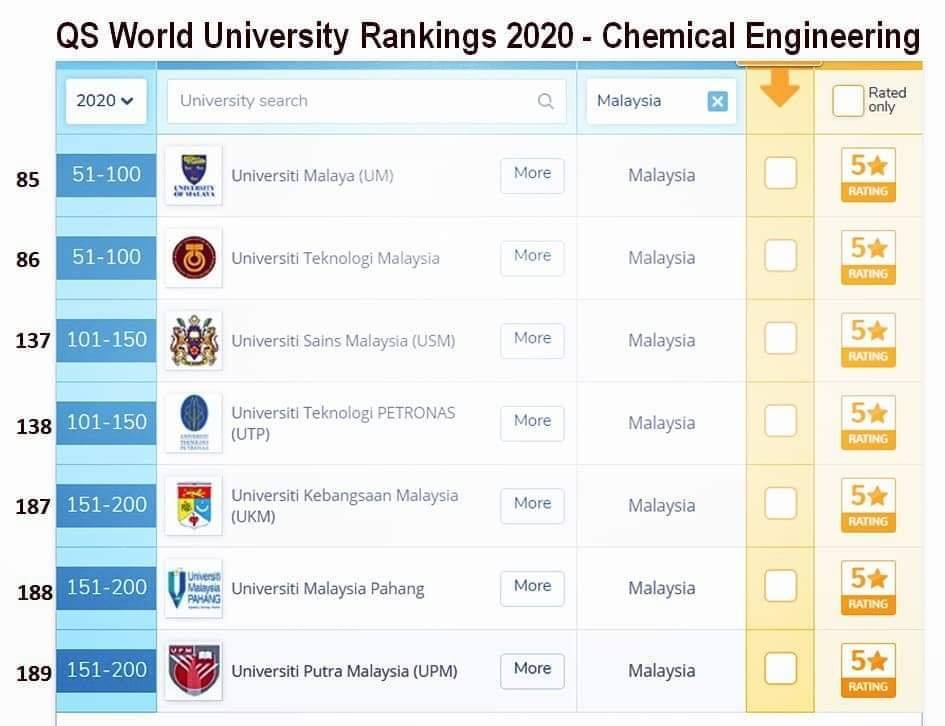Image resolution: width=945 pixels, height=726 pixels.
Task: Click the Universiti Putra Malaysia logo
Action: coord(193,671)
